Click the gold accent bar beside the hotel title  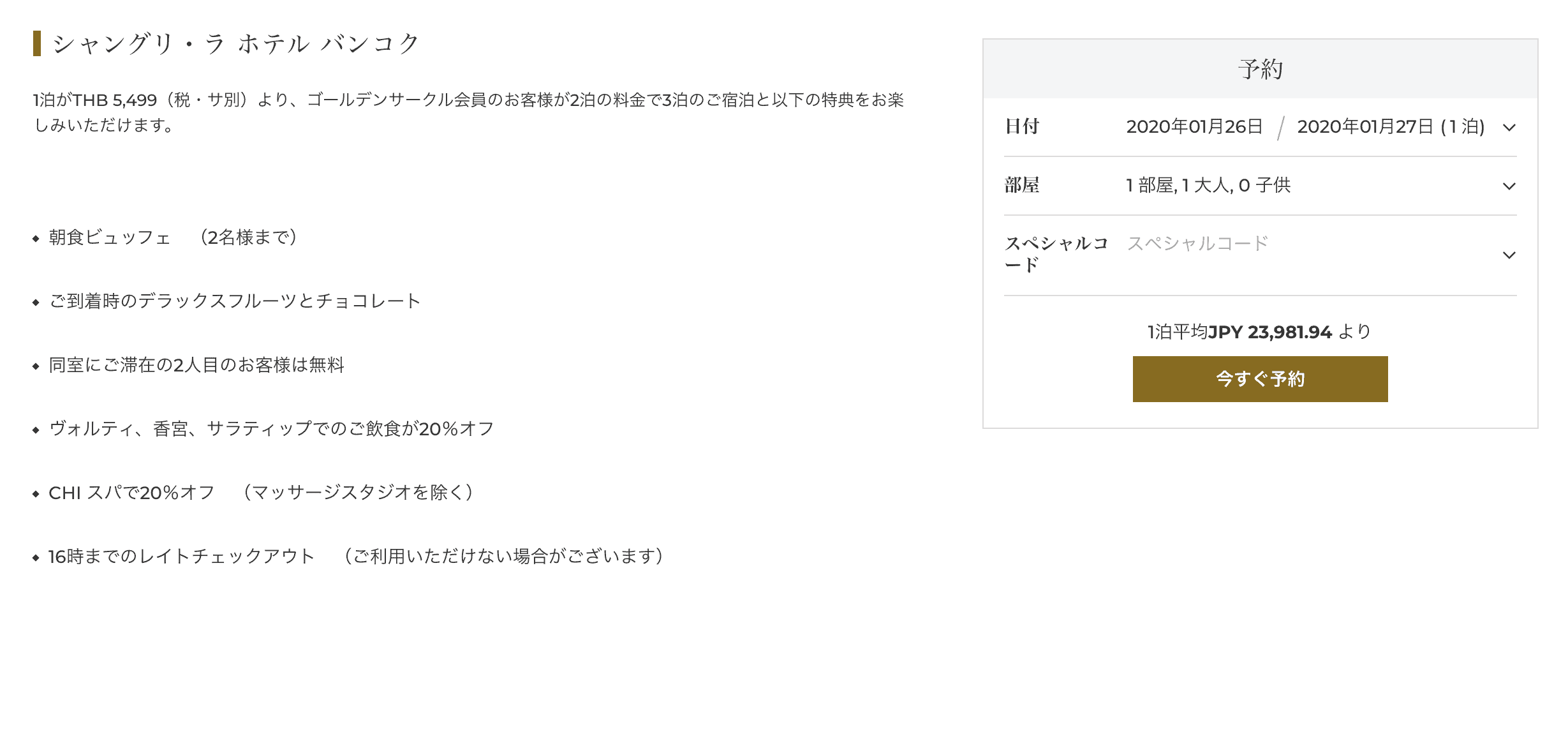(38, 45)
